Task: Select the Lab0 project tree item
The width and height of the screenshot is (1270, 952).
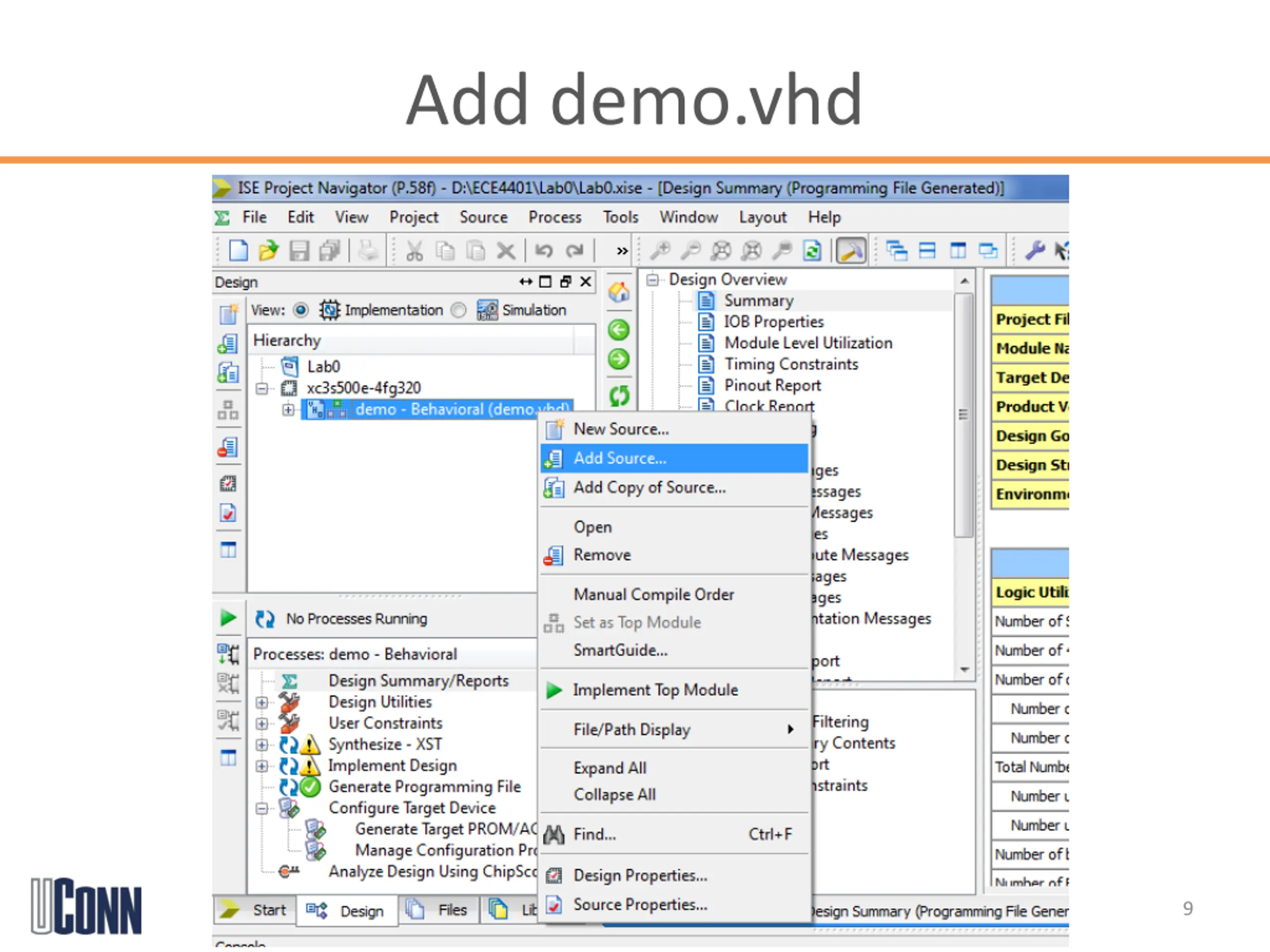Action: coord(323,367)
